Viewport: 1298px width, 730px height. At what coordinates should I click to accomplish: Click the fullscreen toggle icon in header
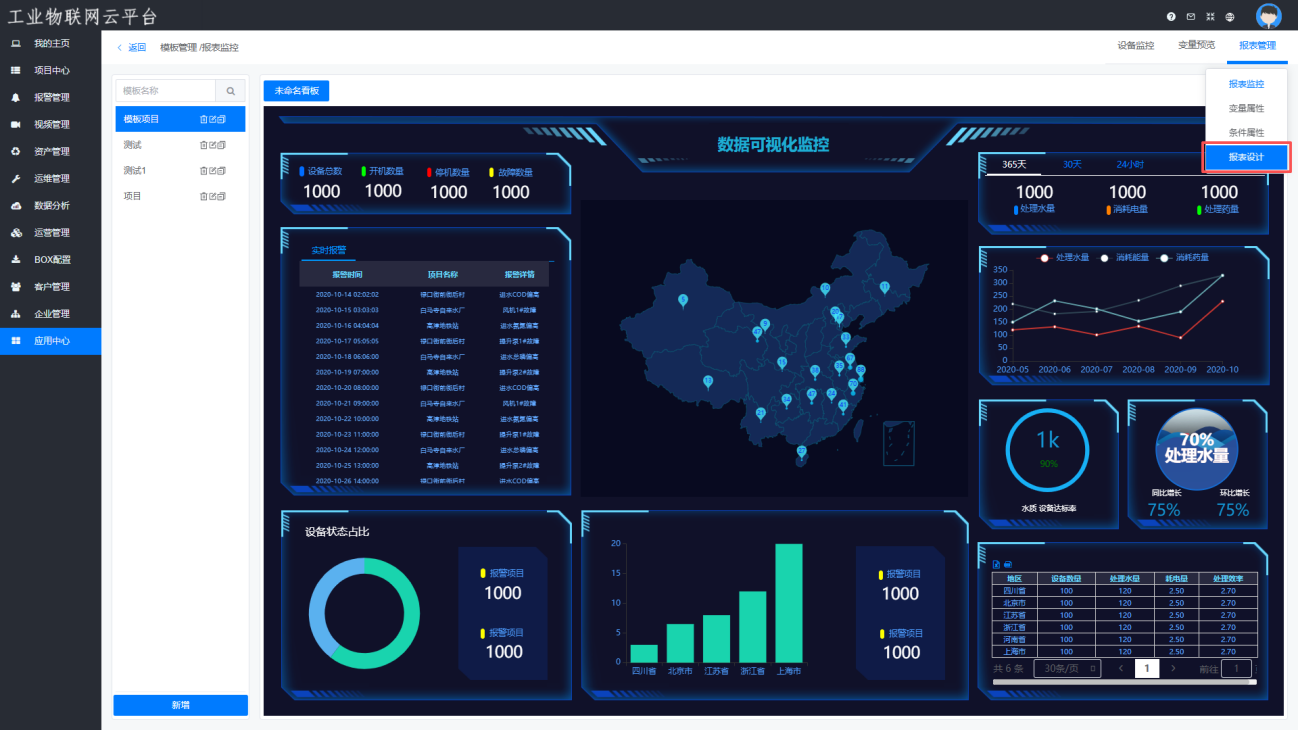pos(1210,17)
